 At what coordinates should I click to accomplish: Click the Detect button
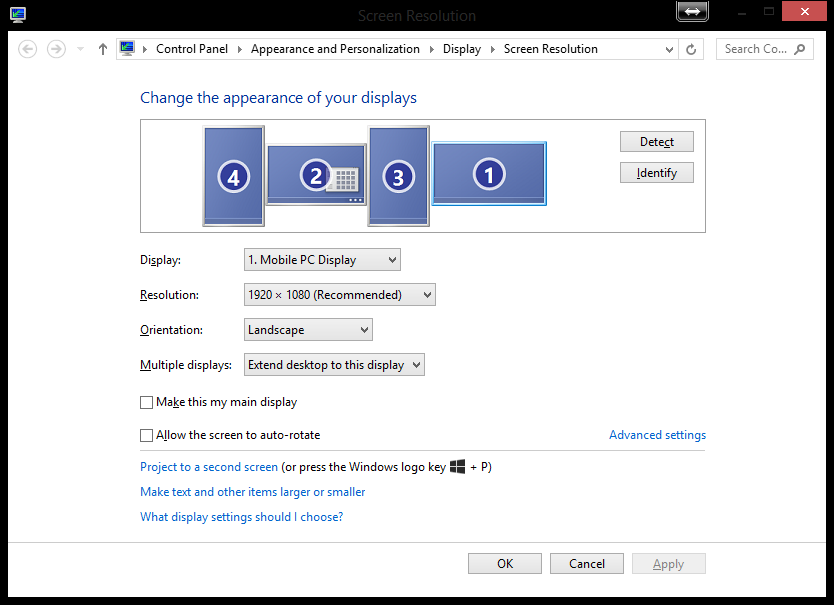(656, 142)
